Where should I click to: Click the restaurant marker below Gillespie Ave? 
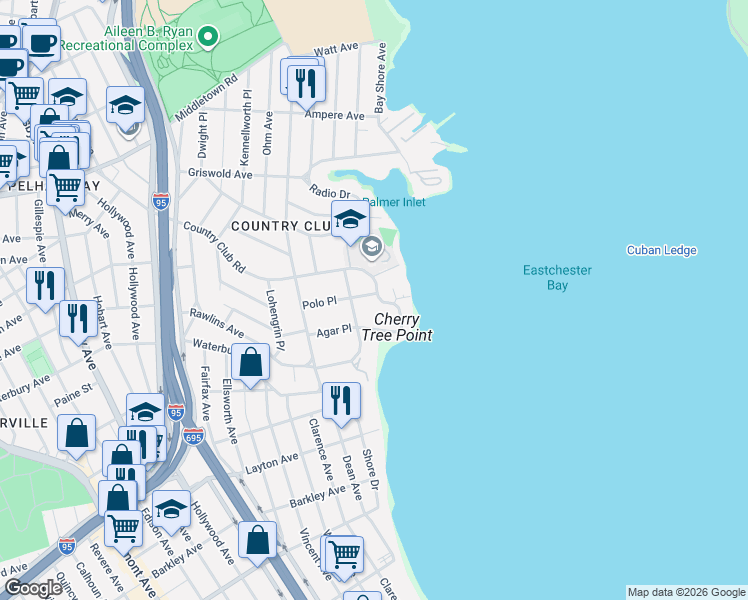[x=45, y=287]
